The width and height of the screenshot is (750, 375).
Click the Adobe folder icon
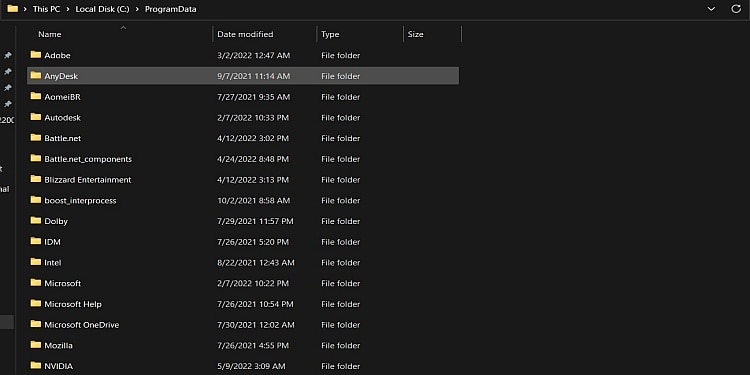click(x=36, y=55)
